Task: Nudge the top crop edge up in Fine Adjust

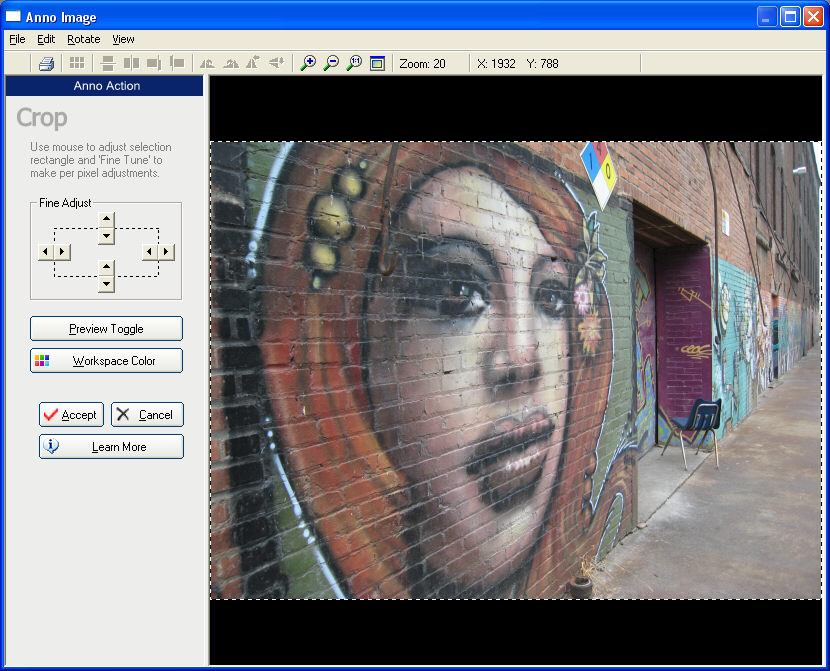Action: pos(106,219)
